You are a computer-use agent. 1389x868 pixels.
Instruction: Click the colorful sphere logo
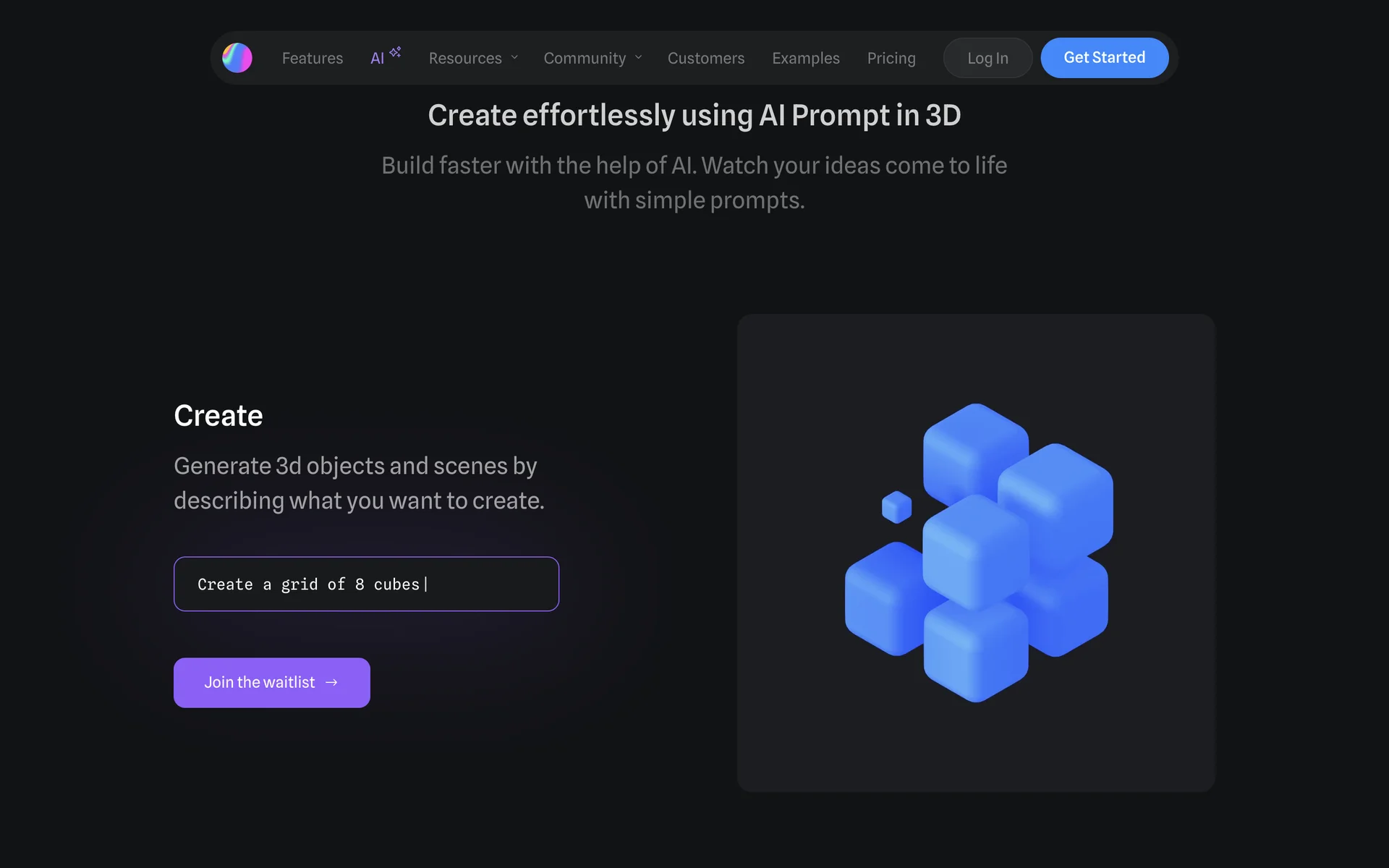click(x=237, y=58)
